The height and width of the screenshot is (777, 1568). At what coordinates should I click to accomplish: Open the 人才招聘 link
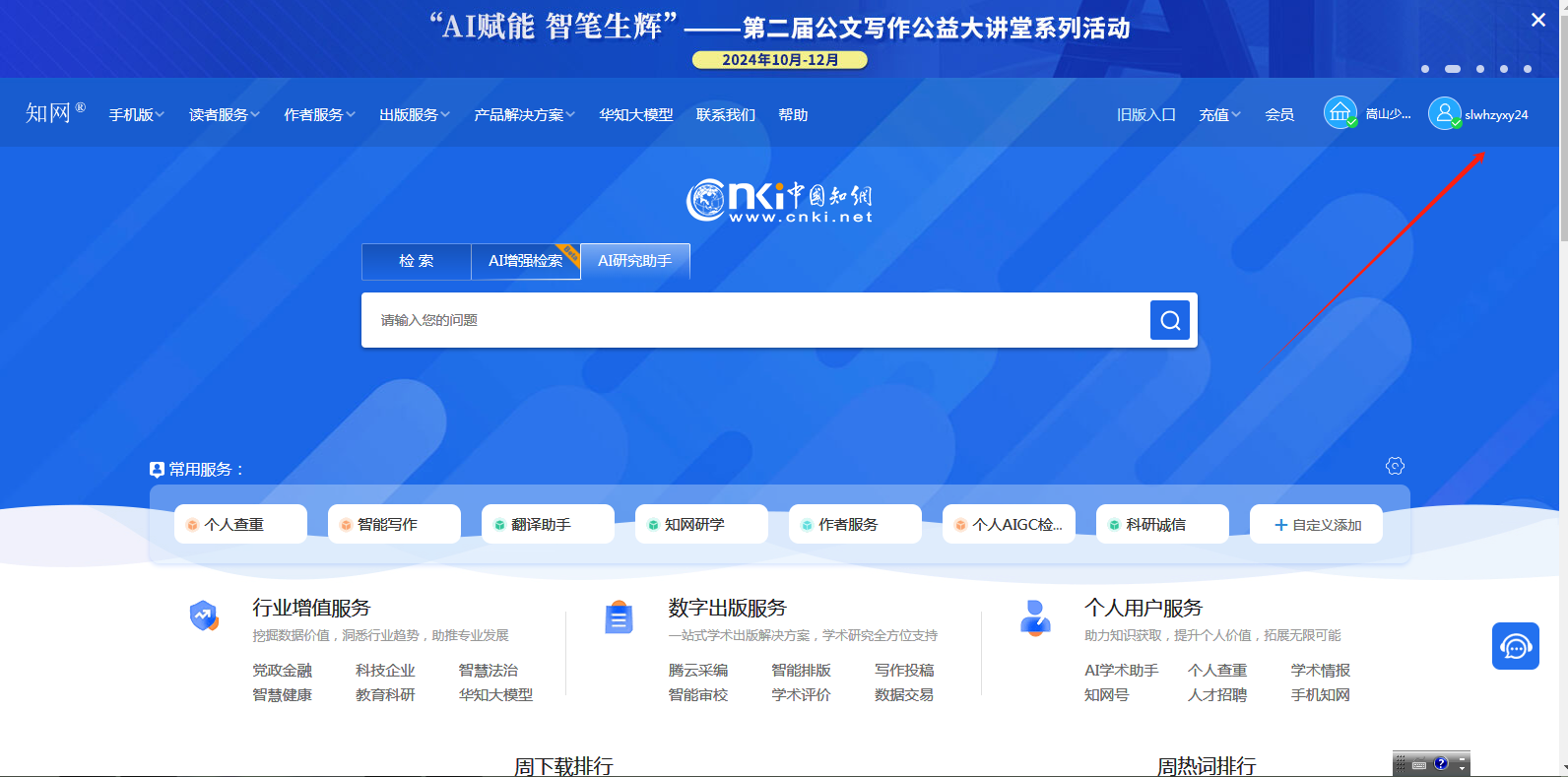point(1217,695)
